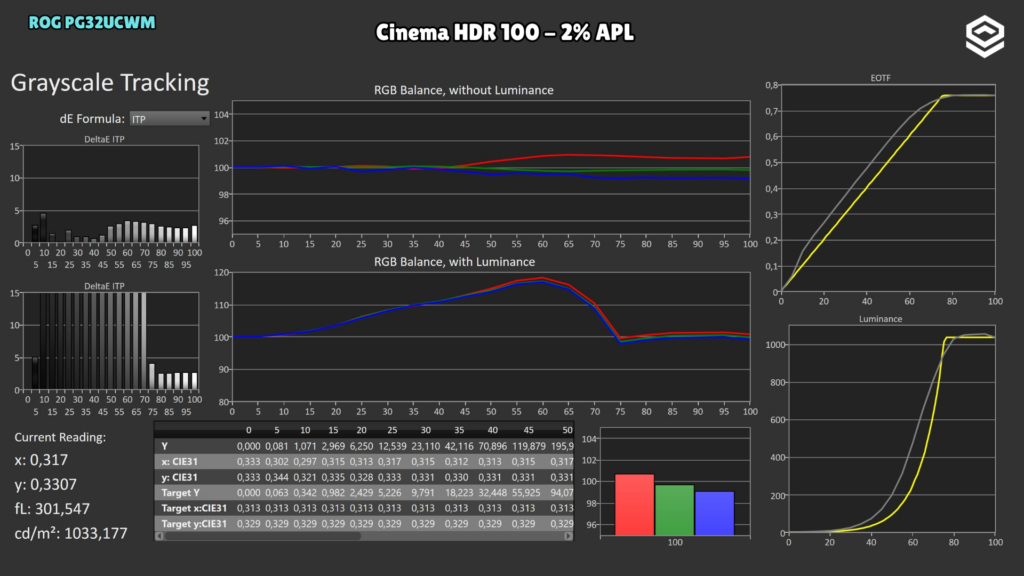The height and width of the screenshot is (576, 1024).
Task: Click the Target Y cell reading 2,429
Action: 361,493
